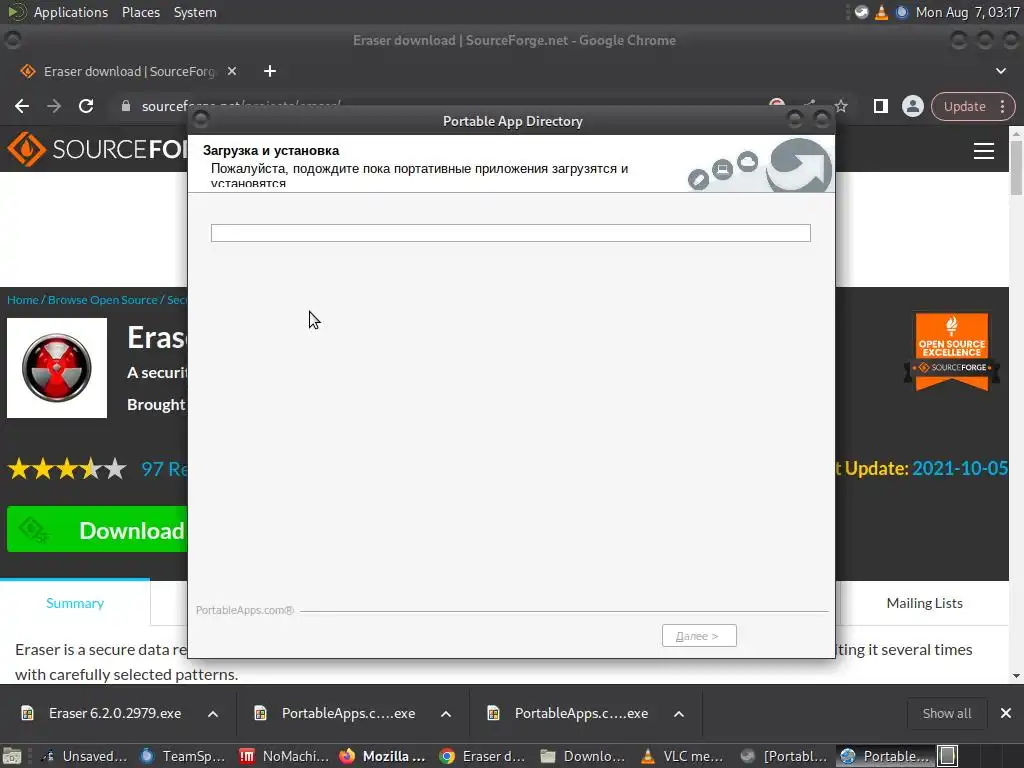This screenshot has width=1024, height=768.
Task: Switch to VLC media player taskbar entry
Action: (682, 756)
